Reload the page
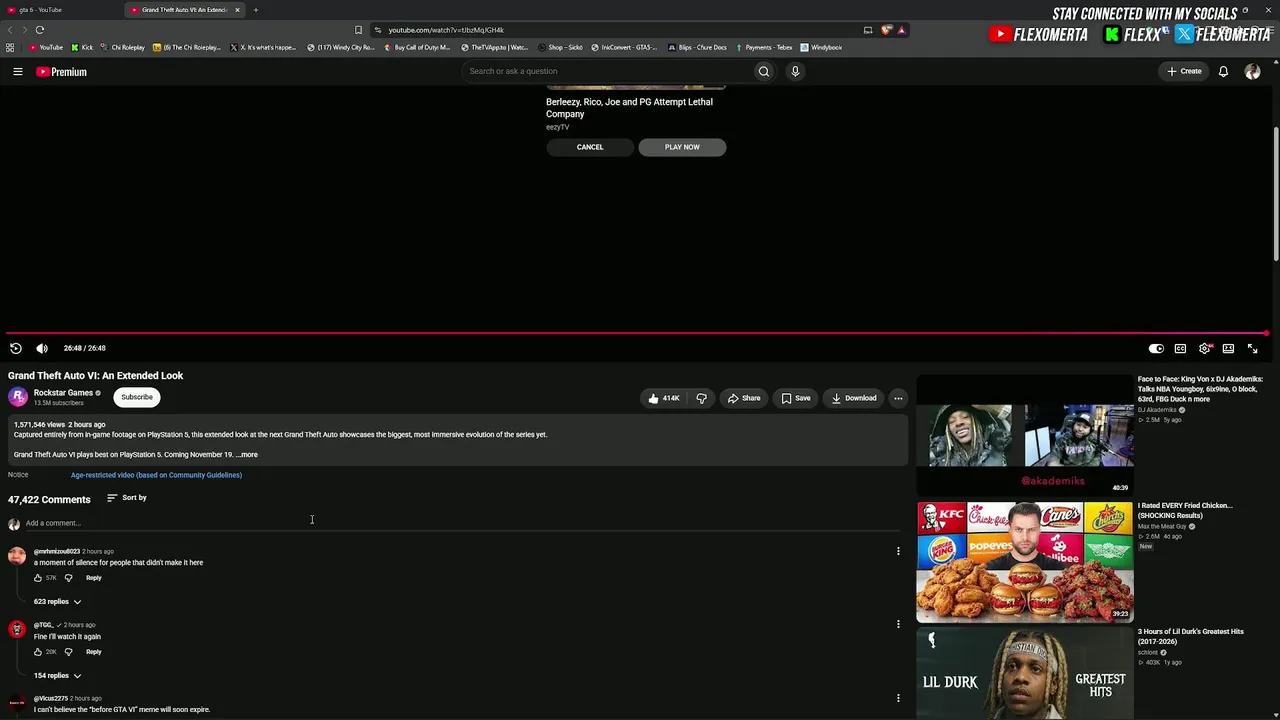1280x720 pixels. point(40,30)
